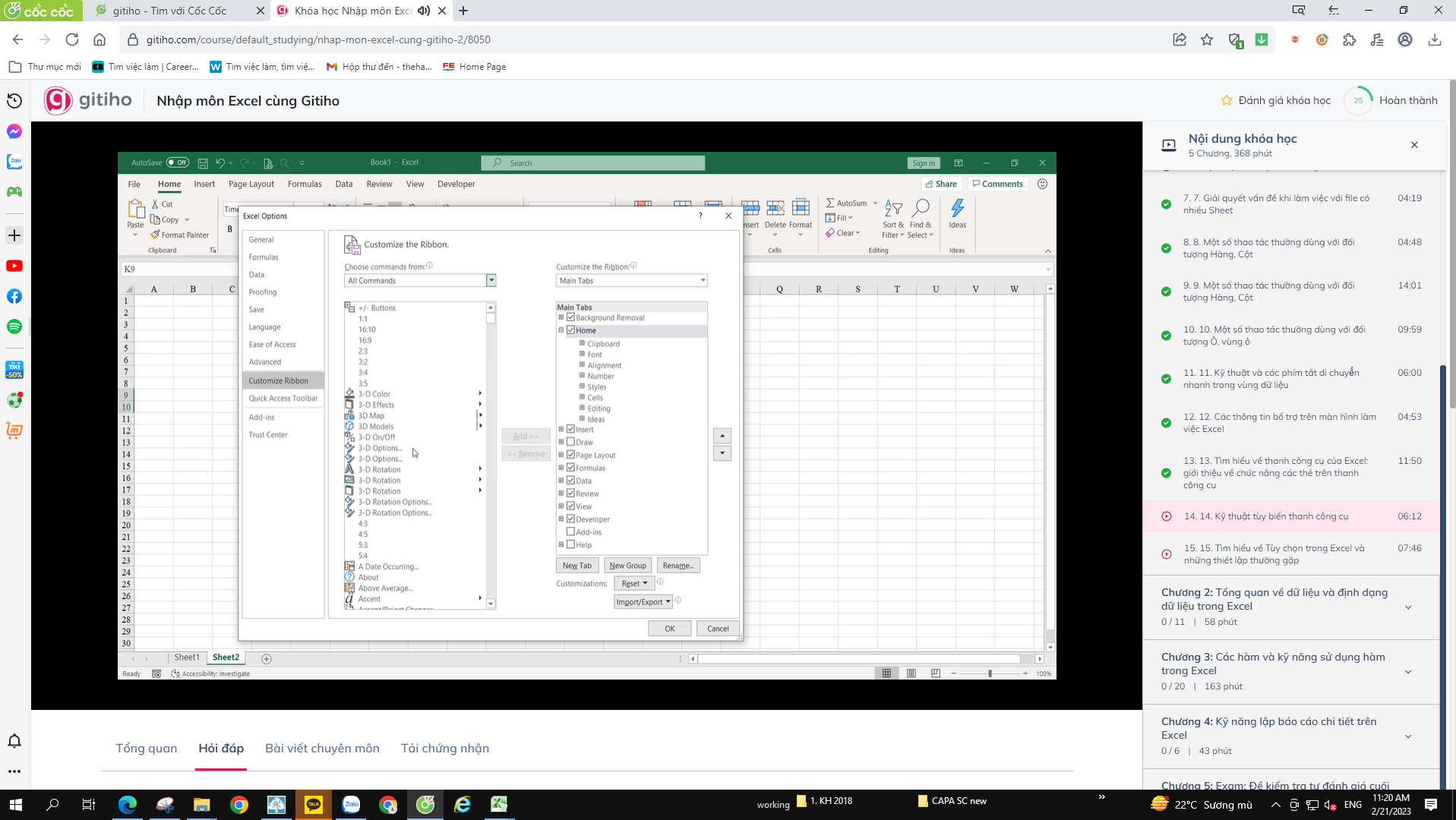This screenshot has width=1456, height=820.
Task: Open Zalo from the taskbar
Action: pyautogui.click(x=351, y=804)
